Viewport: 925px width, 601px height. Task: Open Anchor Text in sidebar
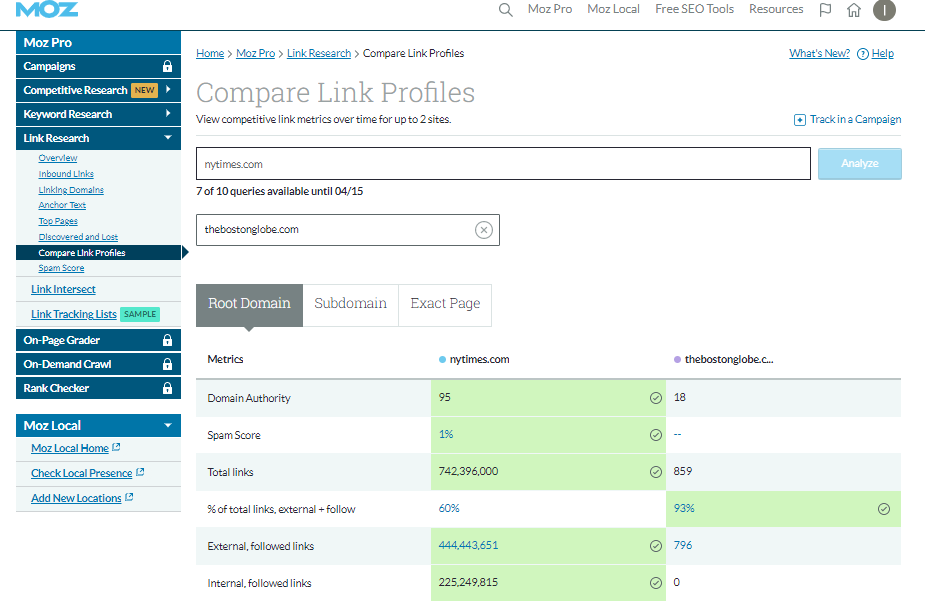coord(62,205)
